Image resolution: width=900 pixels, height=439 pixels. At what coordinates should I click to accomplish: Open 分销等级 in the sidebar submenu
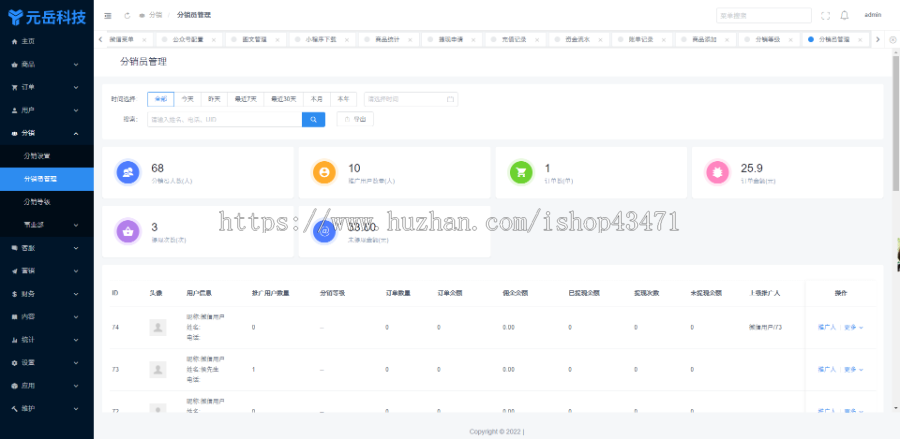tap(46, 202)
